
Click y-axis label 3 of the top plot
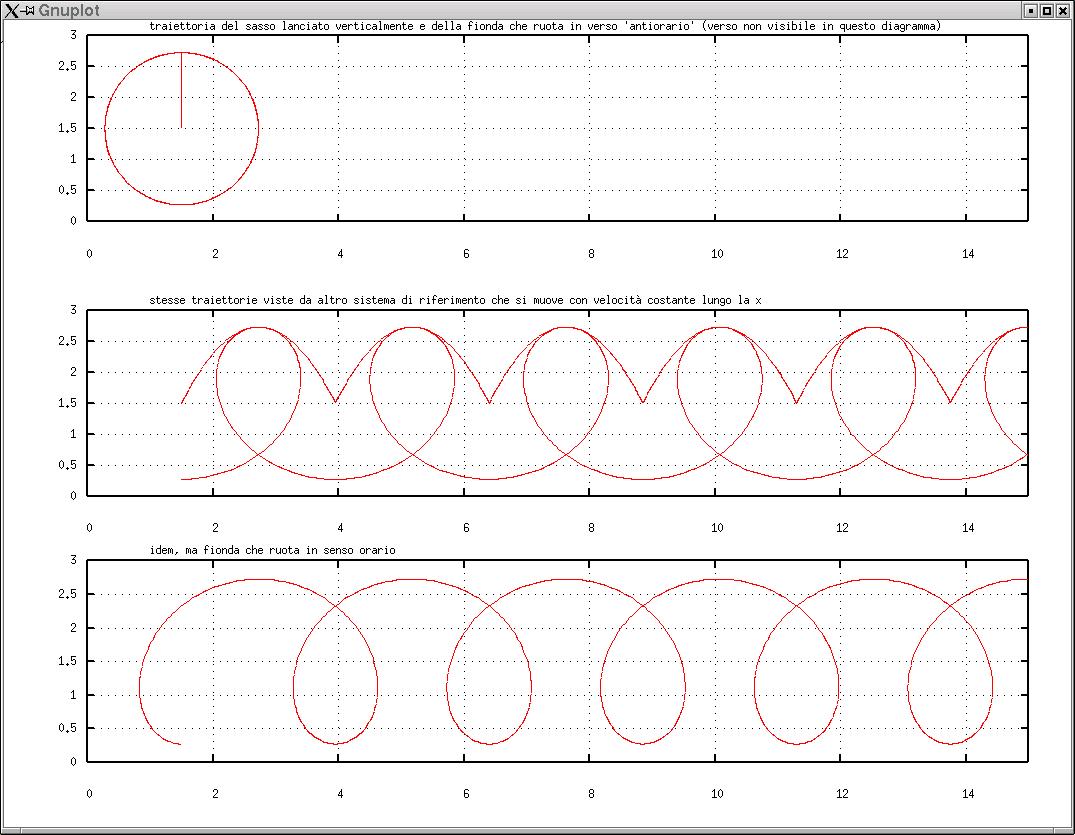pos(74,35)
